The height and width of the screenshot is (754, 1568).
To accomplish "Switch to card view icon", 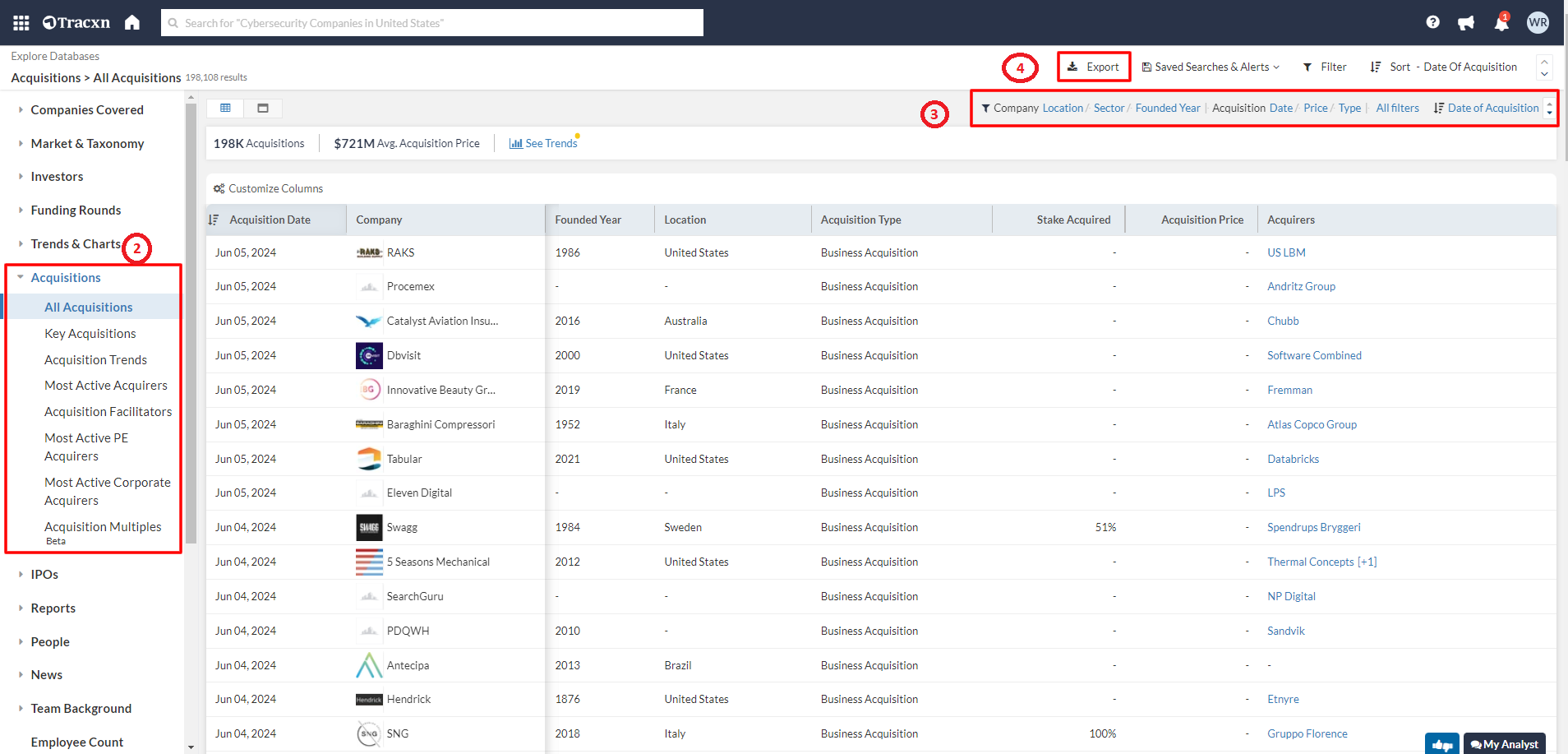I will point(263,108).
